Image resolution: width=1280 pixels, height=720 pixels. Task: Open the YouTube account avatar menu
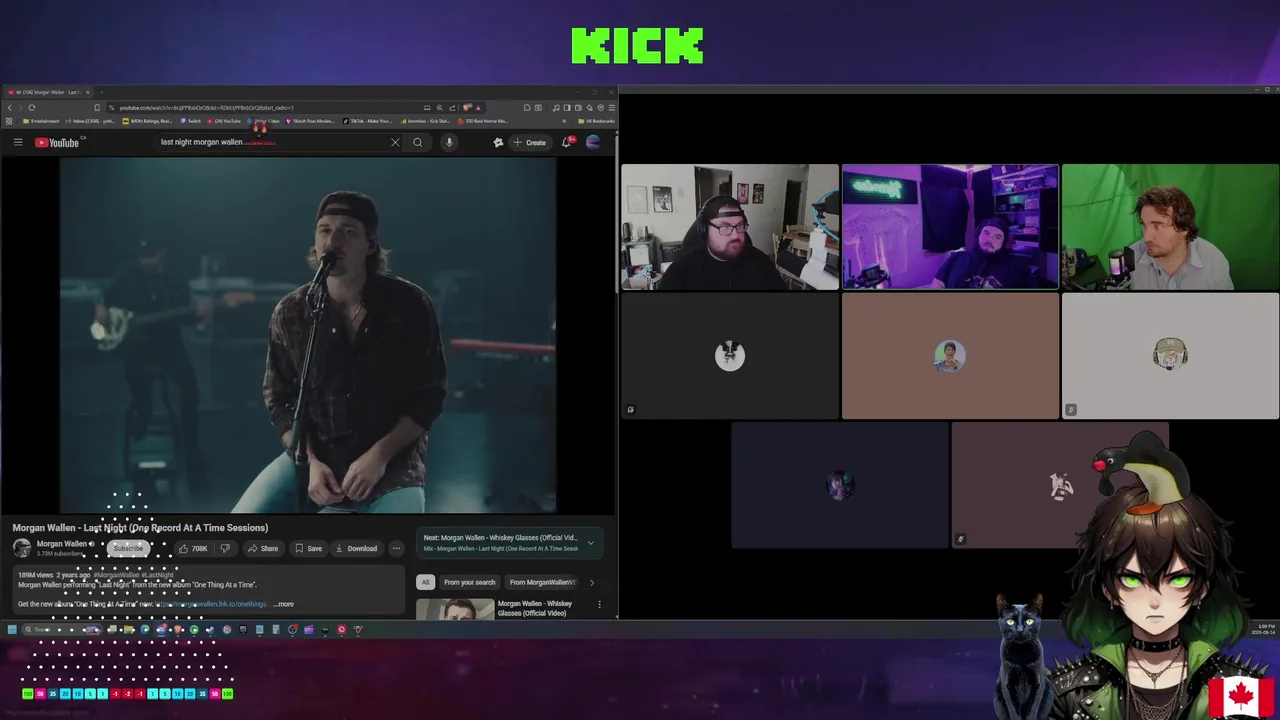pyautogui.click(x=593, y=142)
